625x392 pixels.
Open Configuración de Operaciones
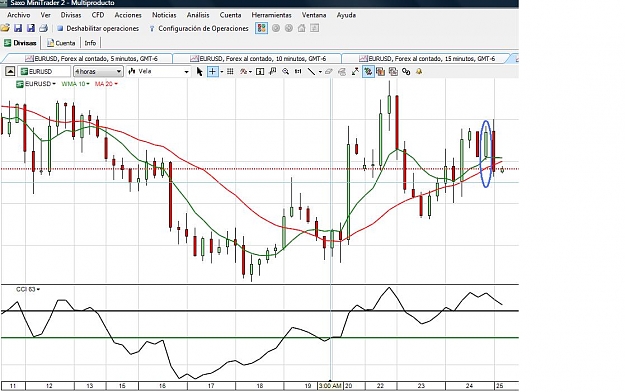[x=199, y=28]
